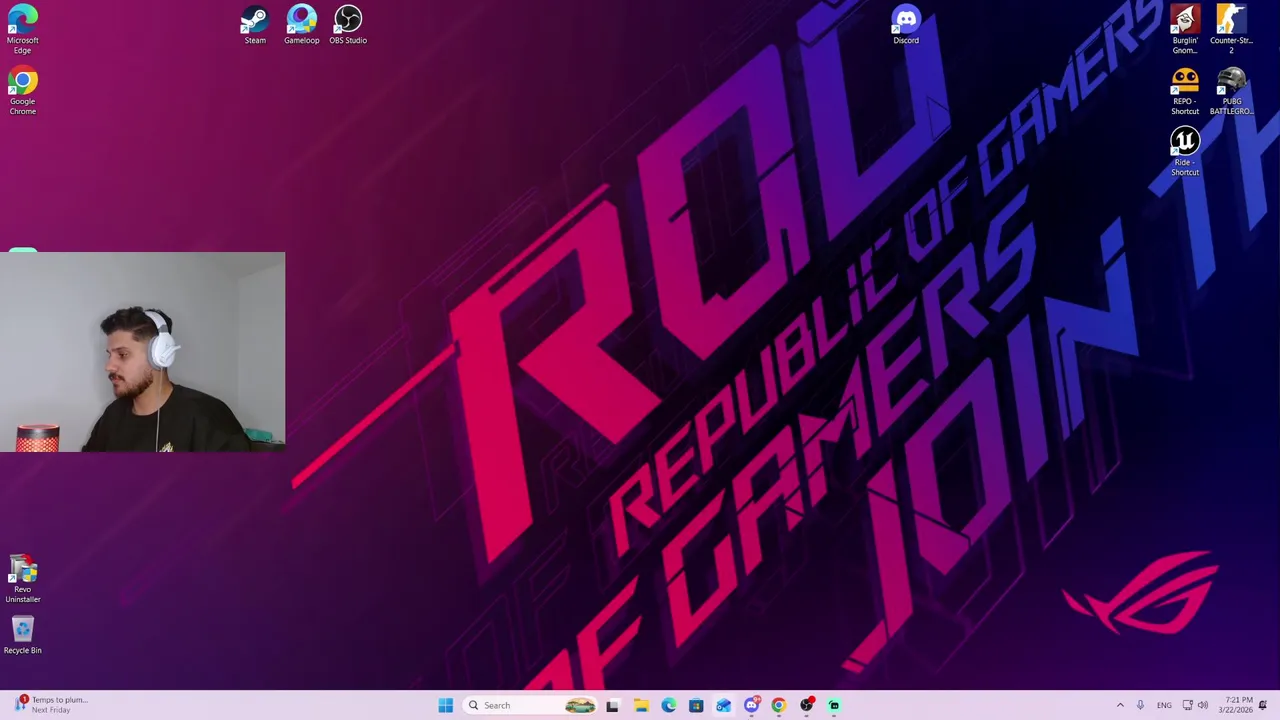Select the REPO Shortcut desktop icon
The width and height of the screenshot is (1280, 720).
click(x=1185, y=92)
